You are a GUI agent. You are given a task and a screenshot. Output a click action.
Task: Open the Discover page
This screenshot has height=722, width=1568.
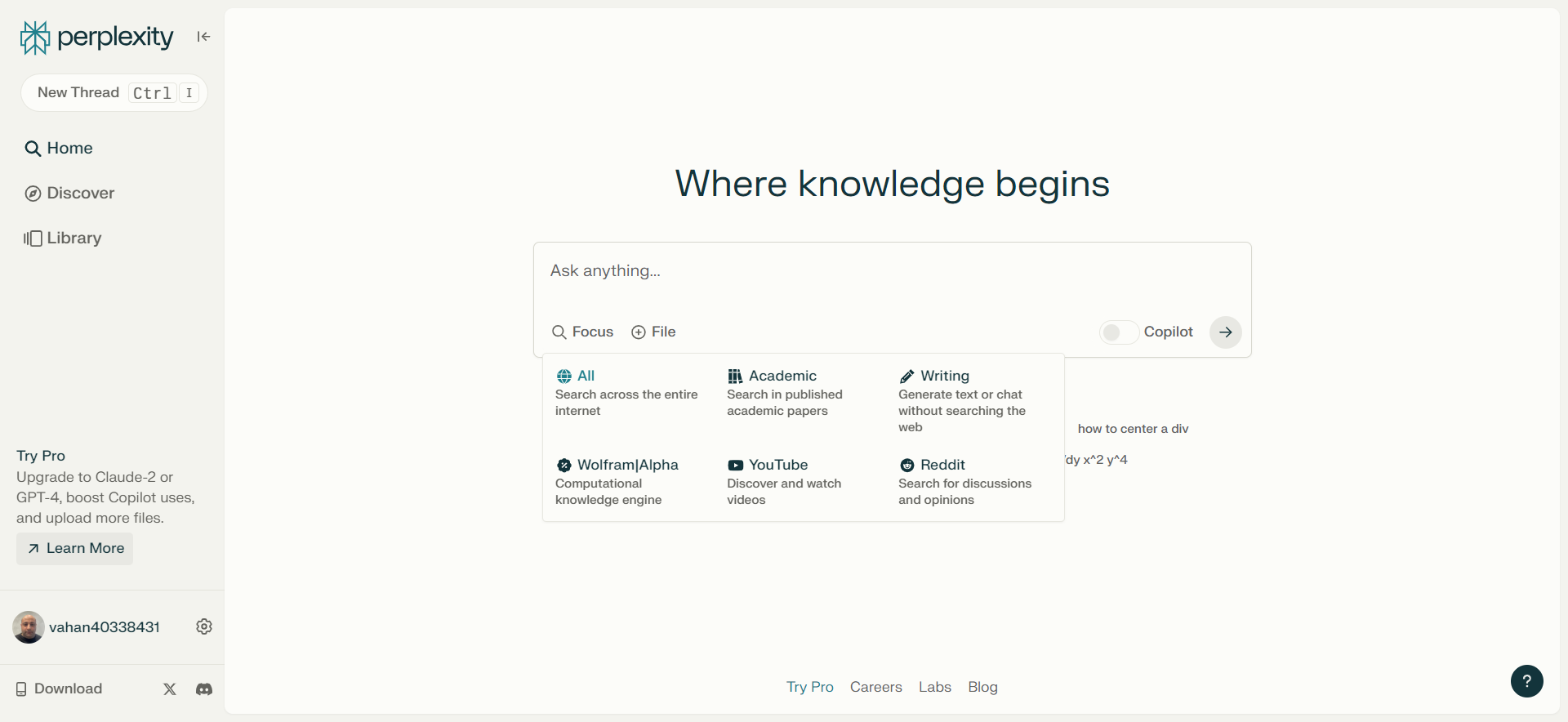[69, 194]
